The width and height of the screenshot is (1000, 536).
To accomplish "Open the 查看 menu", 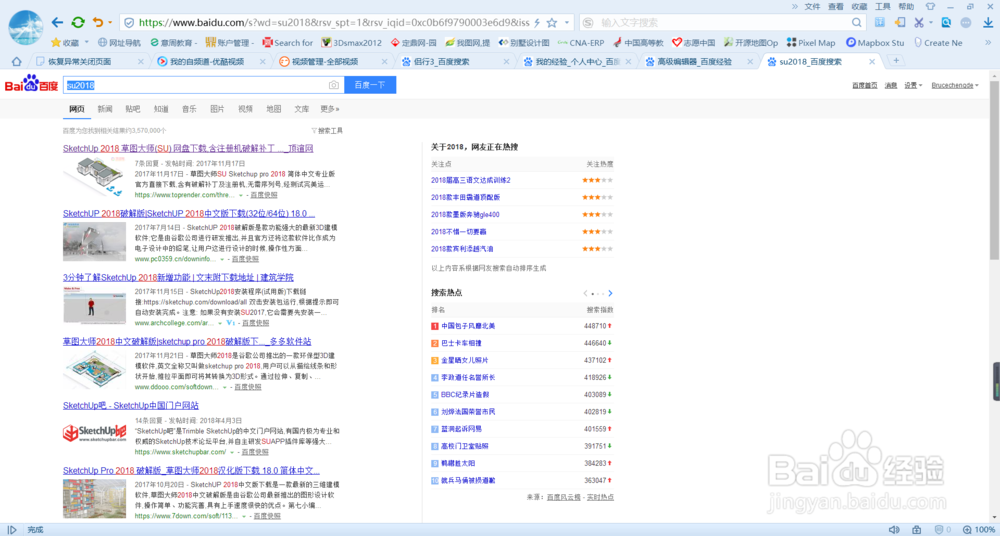I will (836, 6).
